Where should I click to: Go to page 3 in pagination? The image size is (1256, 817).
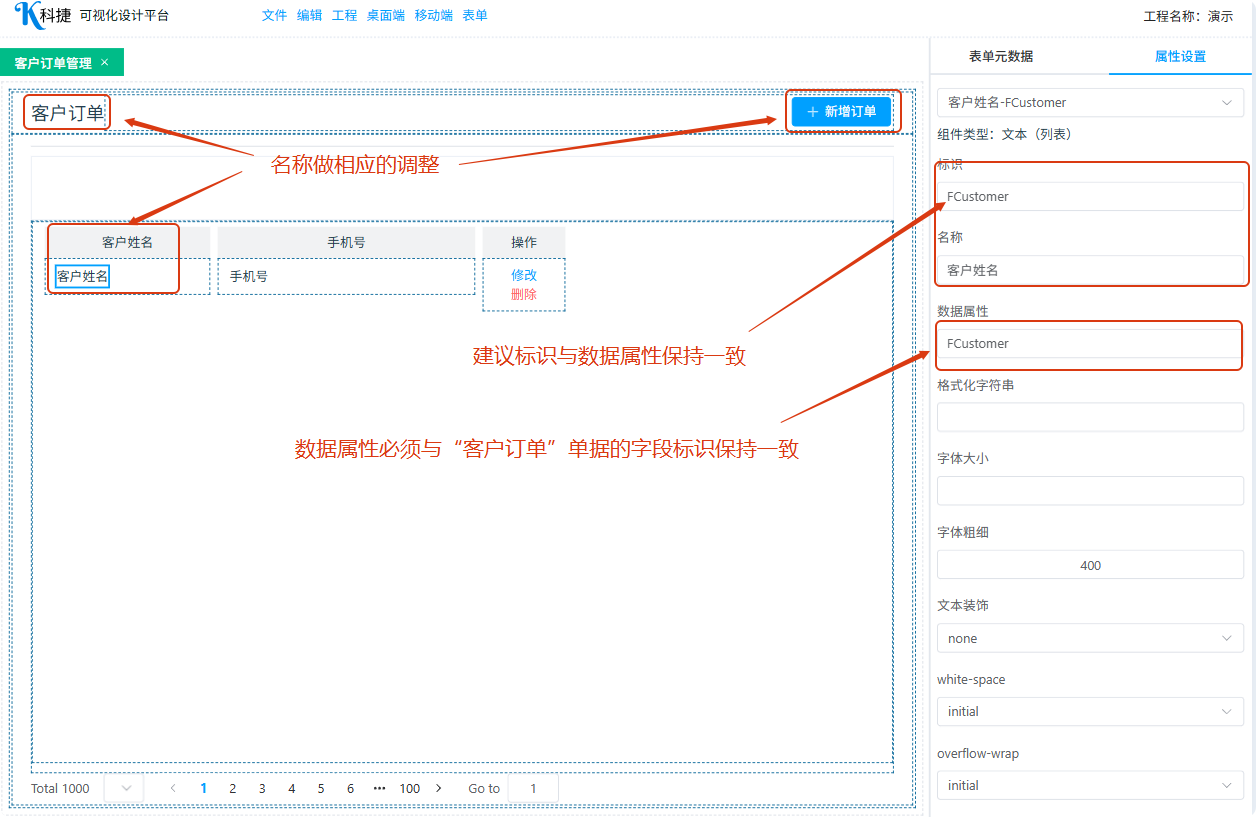(x=262, y=788)
